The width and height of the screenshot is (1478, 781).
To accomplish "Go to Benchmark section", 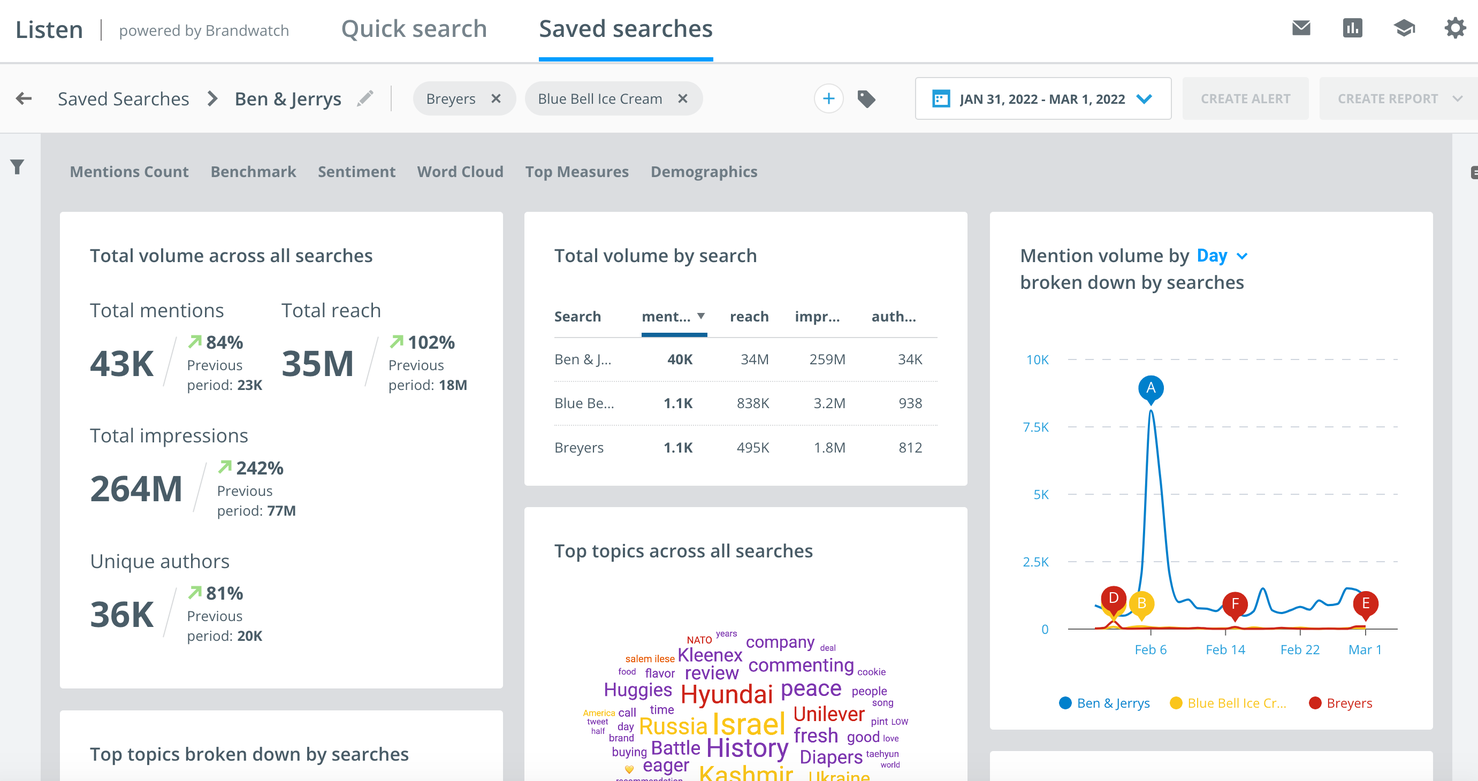I will [x=253, y=171].
